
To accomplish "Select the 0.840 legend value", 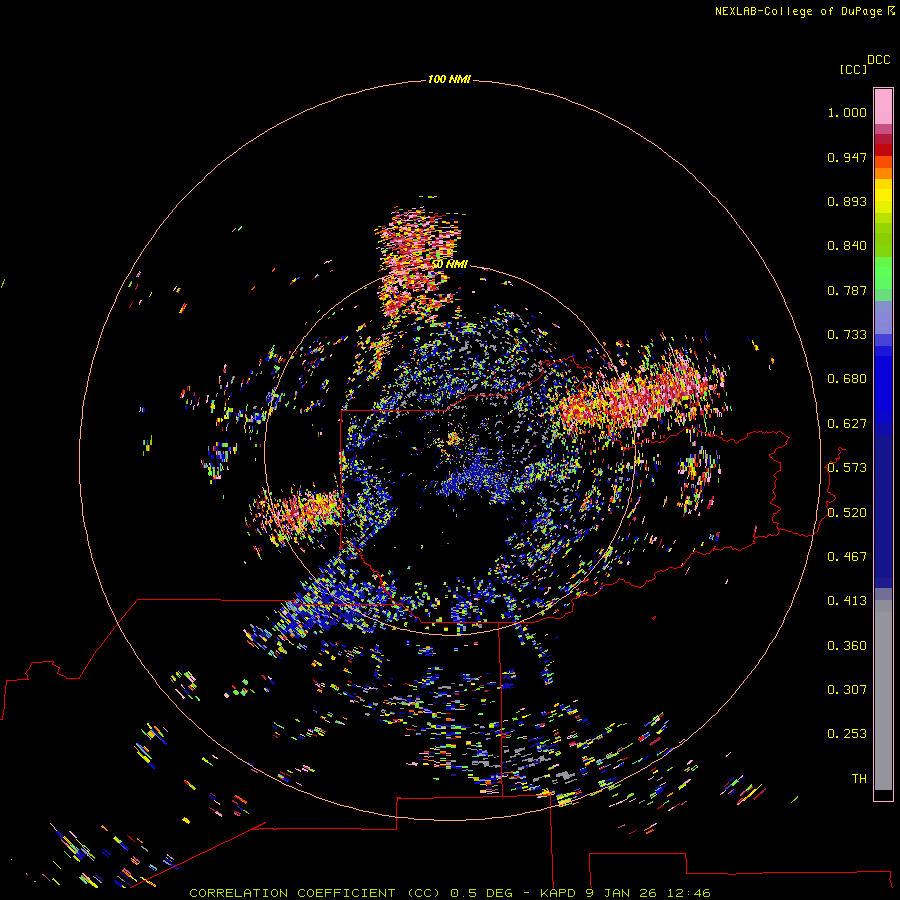I will [x=847, y=246].
